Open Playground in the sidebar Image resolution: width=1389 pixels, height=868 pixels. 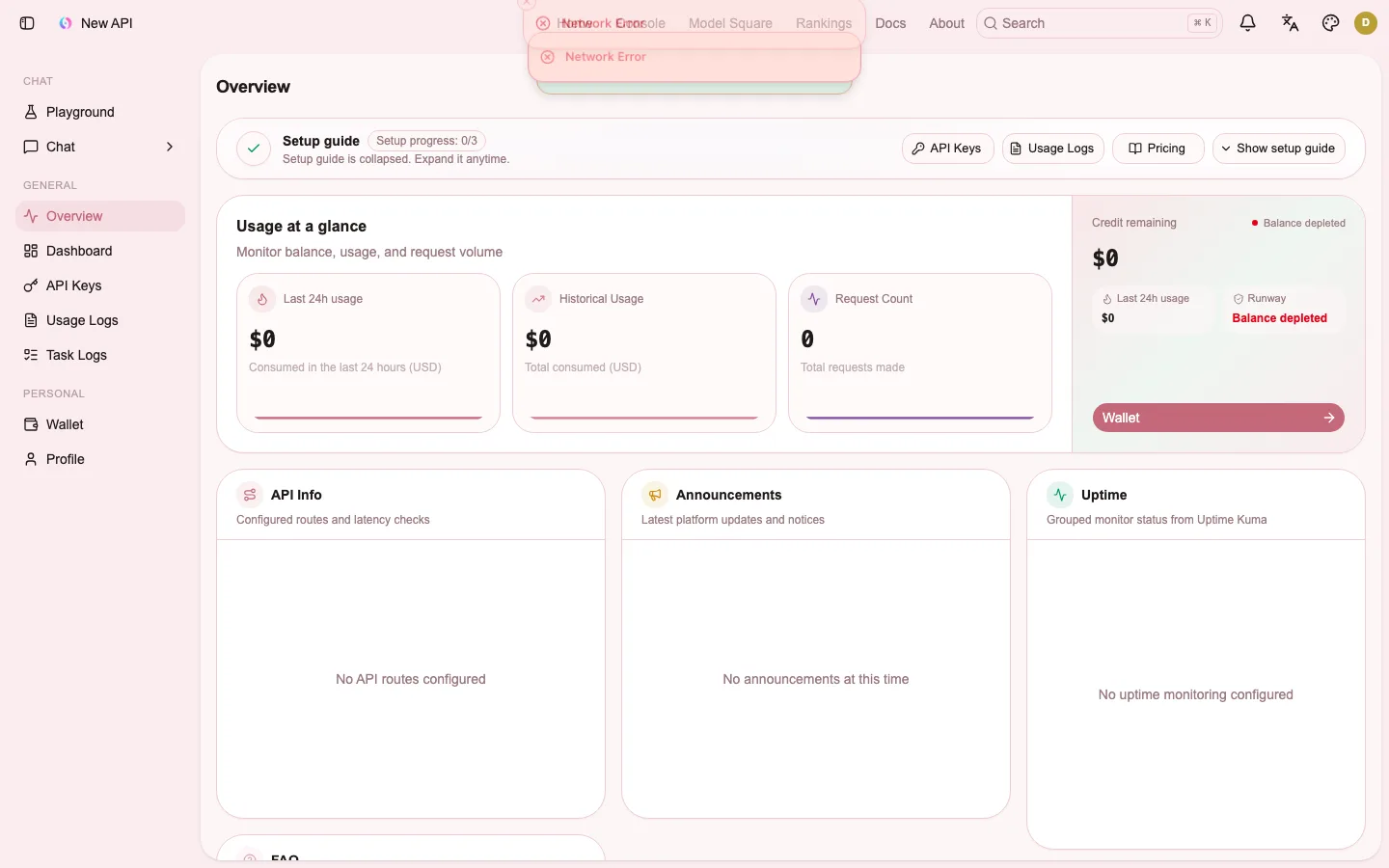[x=100, y=112]
